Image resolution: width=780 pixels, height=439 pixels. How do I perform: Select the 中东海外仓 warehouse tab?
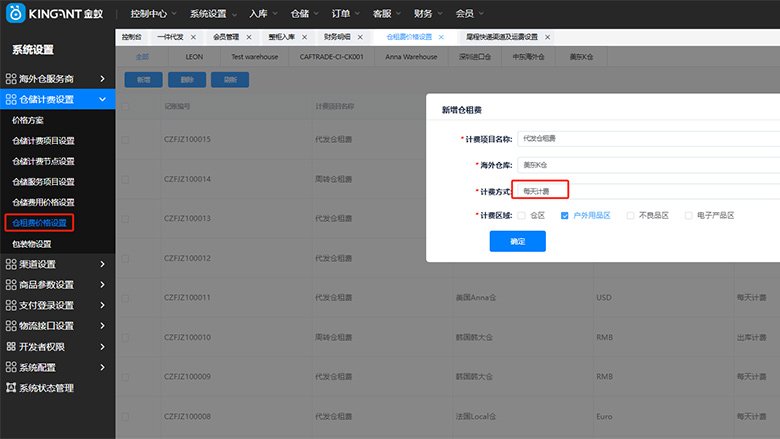tap(528, 57)
